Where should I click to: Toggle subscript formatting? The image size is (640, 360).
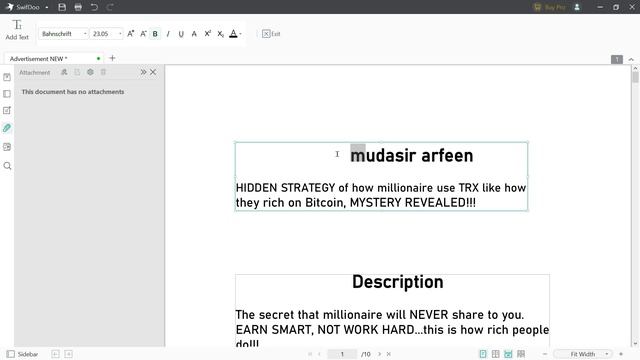[x=220, y=34]
